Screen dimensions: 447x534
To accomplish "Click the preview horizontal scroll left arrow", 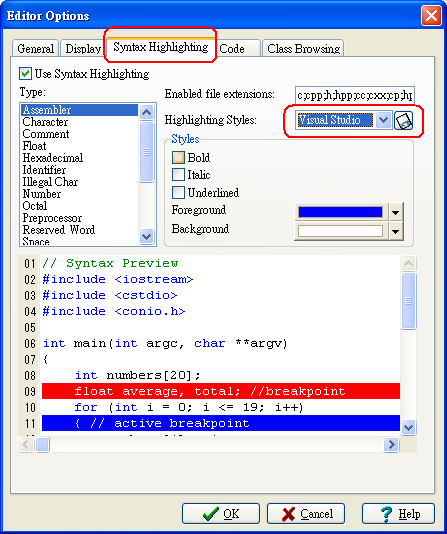I will [x=26, y=444].
